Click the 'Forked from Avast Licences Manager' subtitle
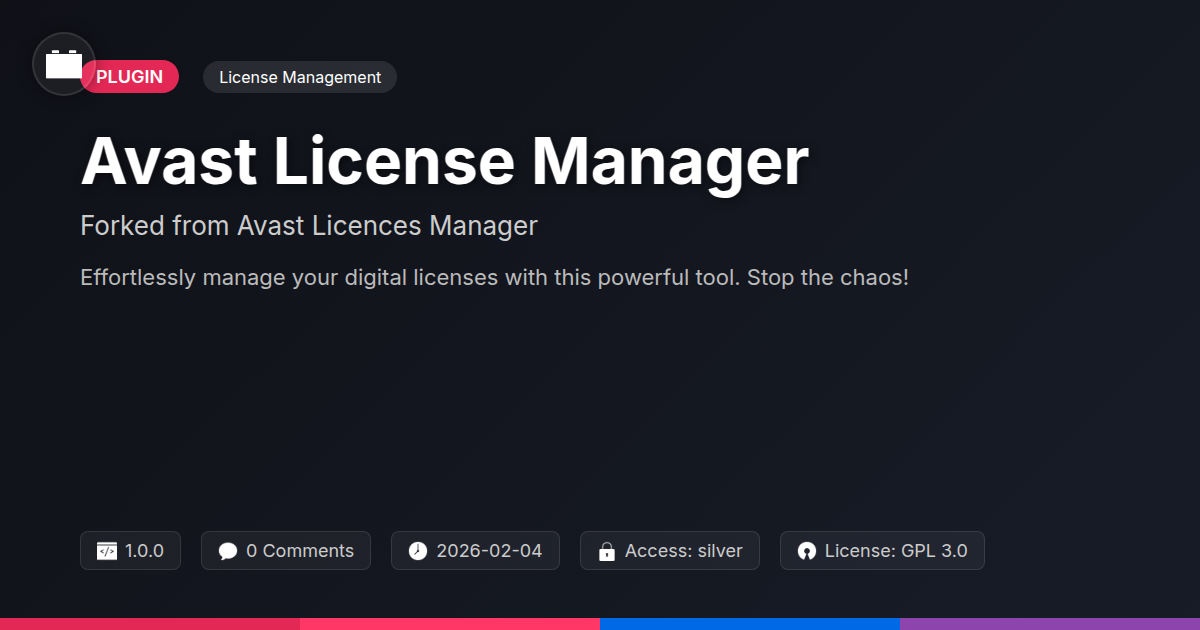 (309, 226)
